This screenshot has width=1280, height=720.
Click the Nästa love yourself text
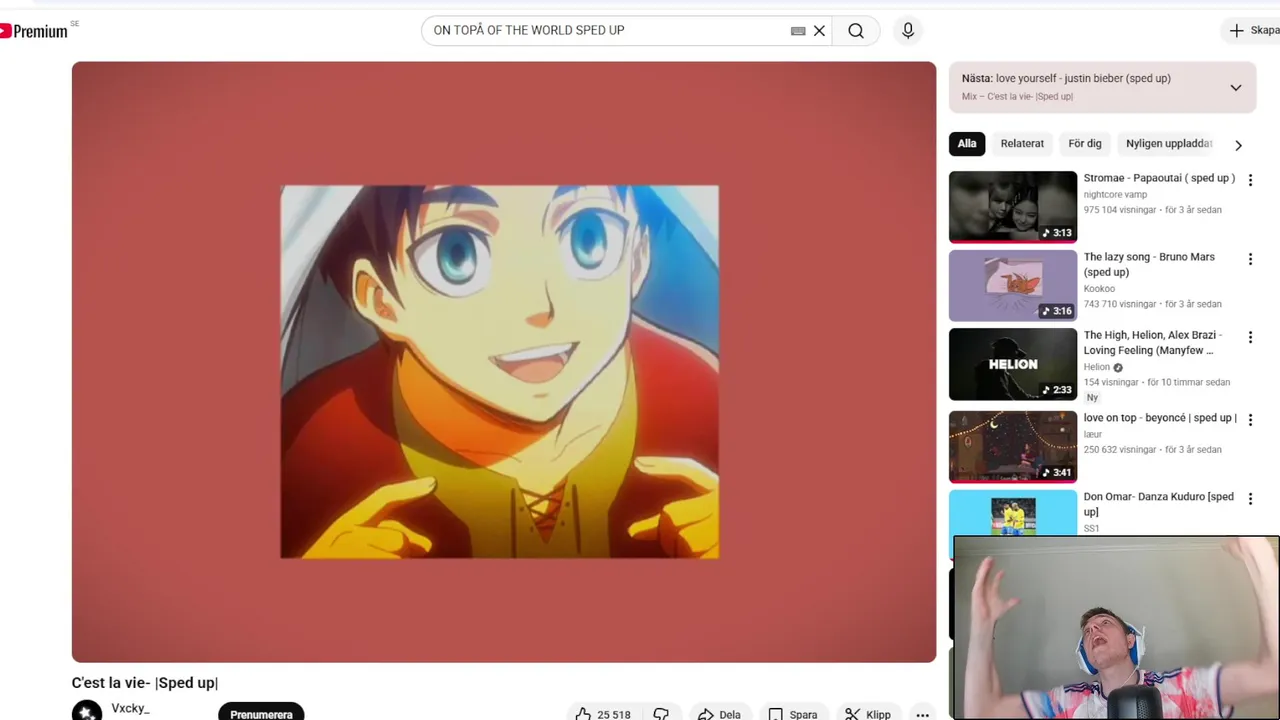click(x=1066, y=78)
